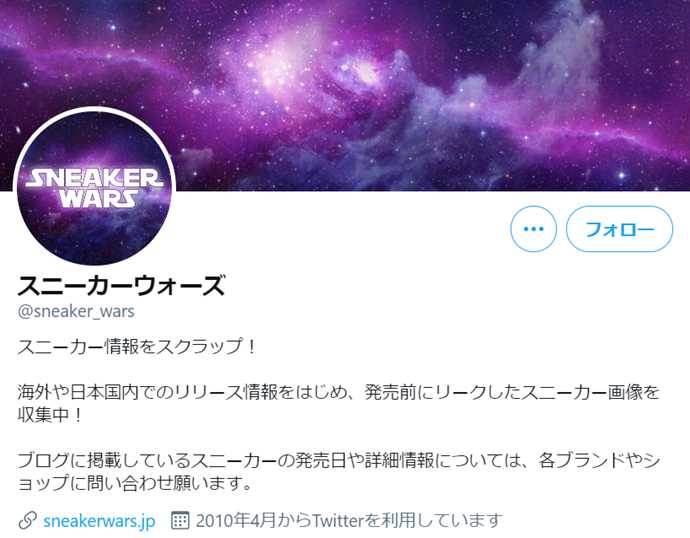Screen dimensions: 690x538
Task: Select the @sneaker_wars handle text
Action: pos(76,311)
